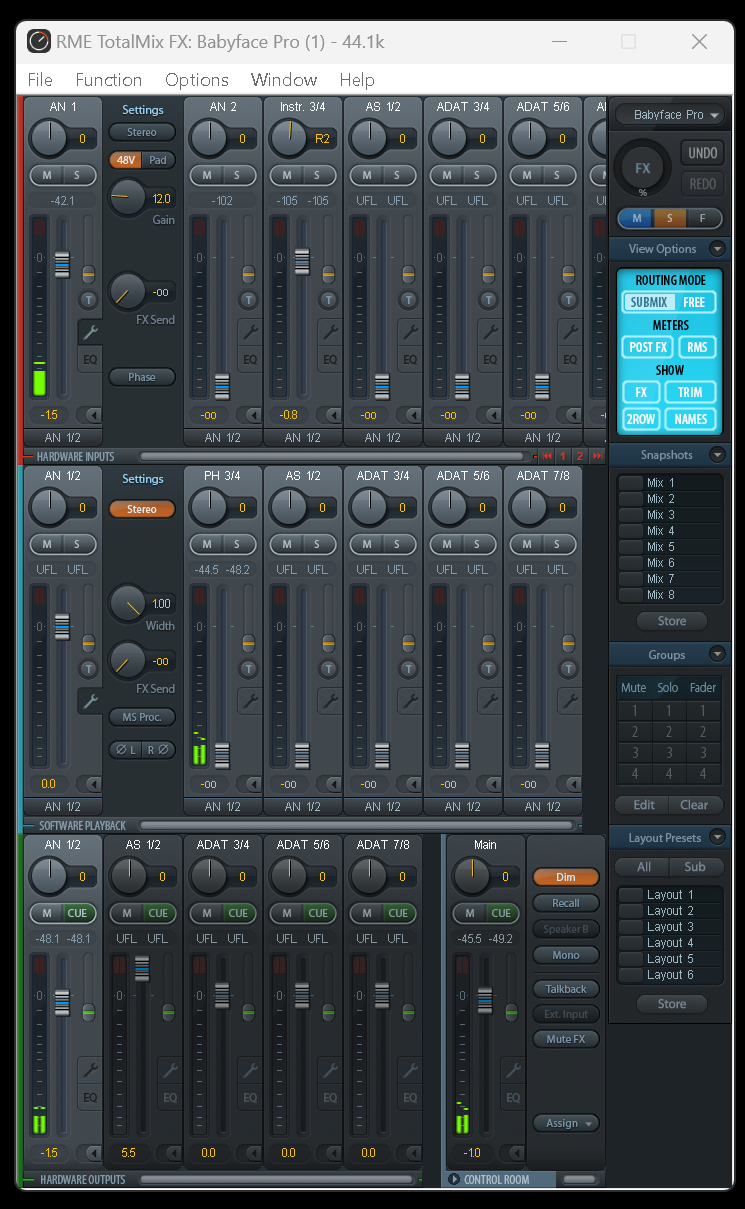Open the Options menu
Image resolution: width=745 pixels, height=1209 pixels.
point(197,80)
